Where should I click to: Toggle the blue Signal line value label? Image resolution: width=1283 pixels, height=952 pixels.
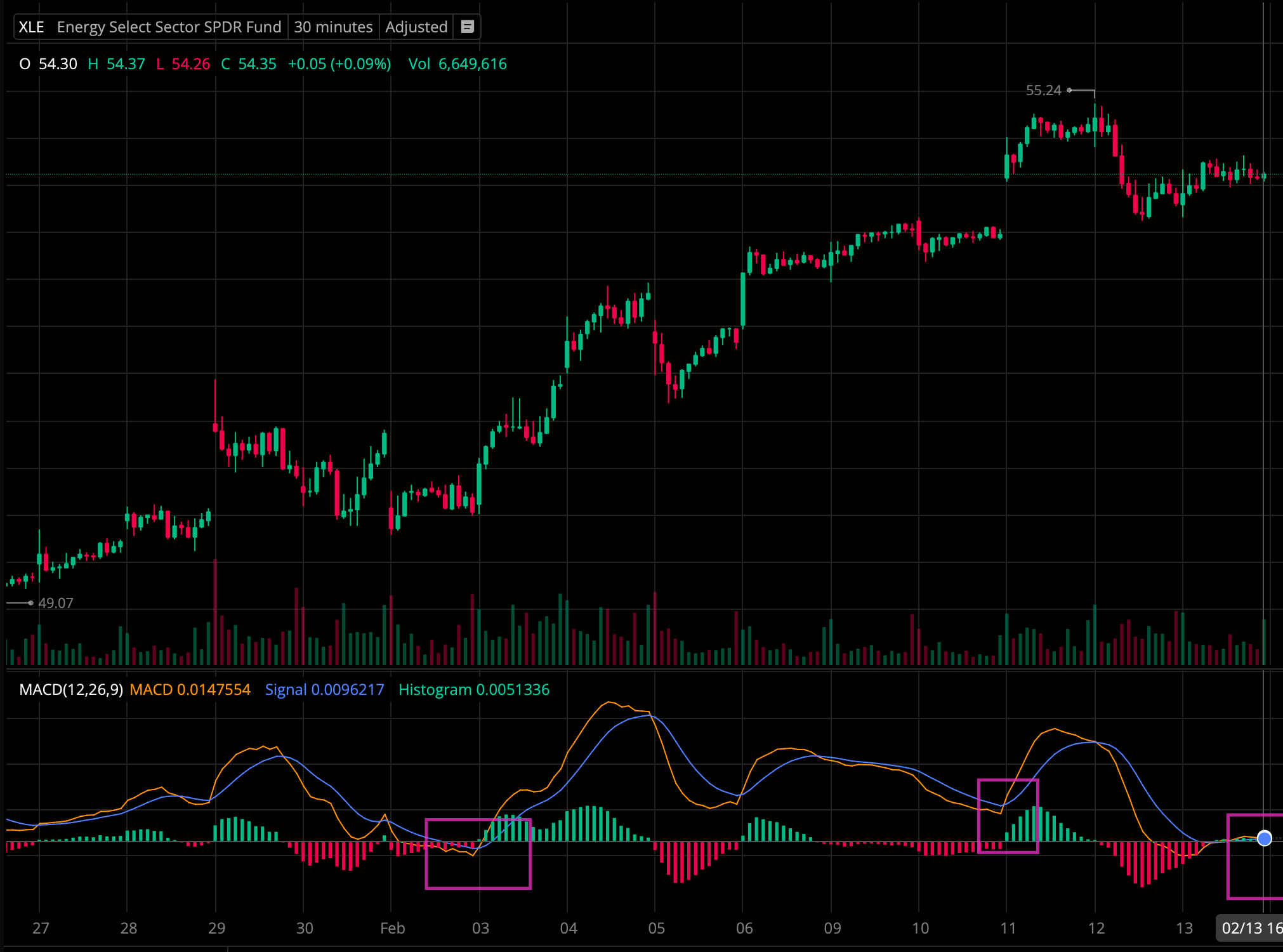click(x=324, y=690)
